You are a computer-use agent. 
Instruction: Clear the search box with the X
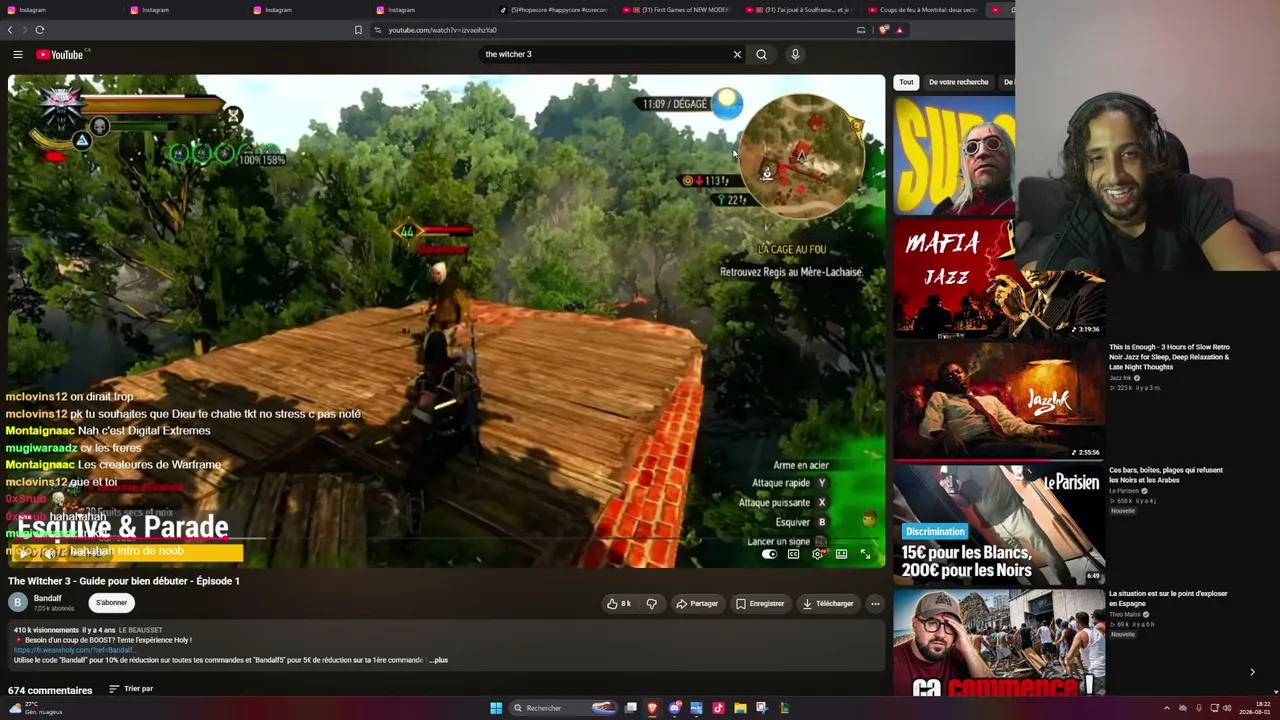coord(737,54)
